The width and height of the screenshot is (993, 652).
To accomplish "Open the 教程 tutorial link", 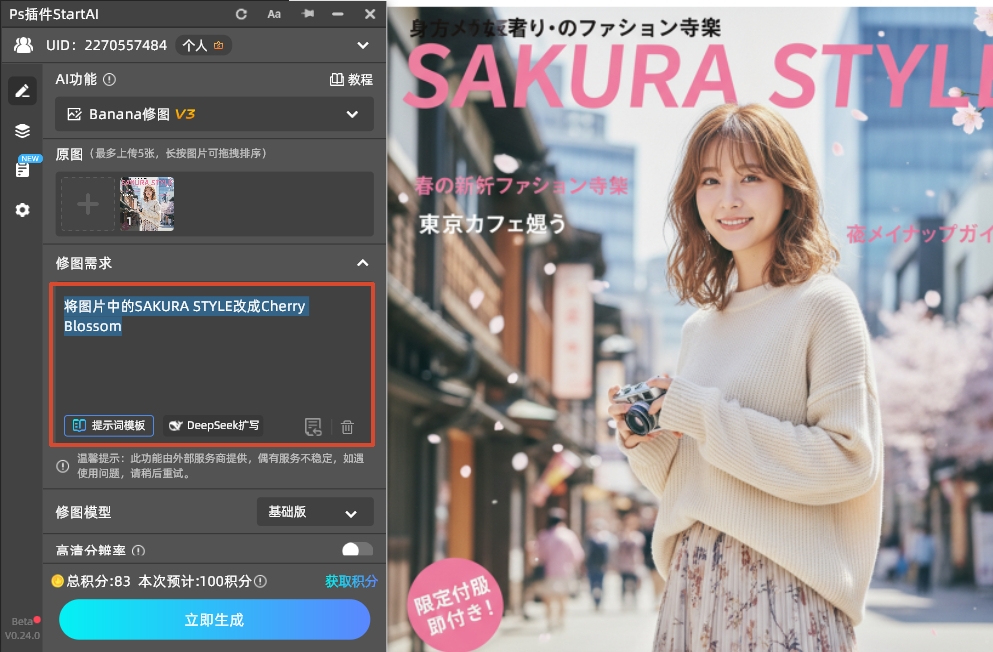I will tap(351, 80).
